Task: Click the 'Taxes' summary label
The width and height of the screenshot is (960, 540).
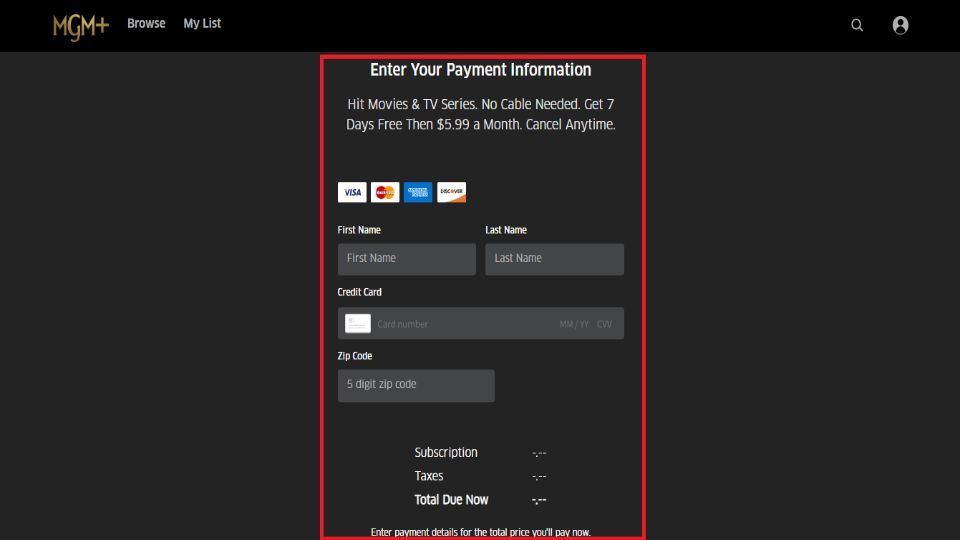Action: pos(429,476)
